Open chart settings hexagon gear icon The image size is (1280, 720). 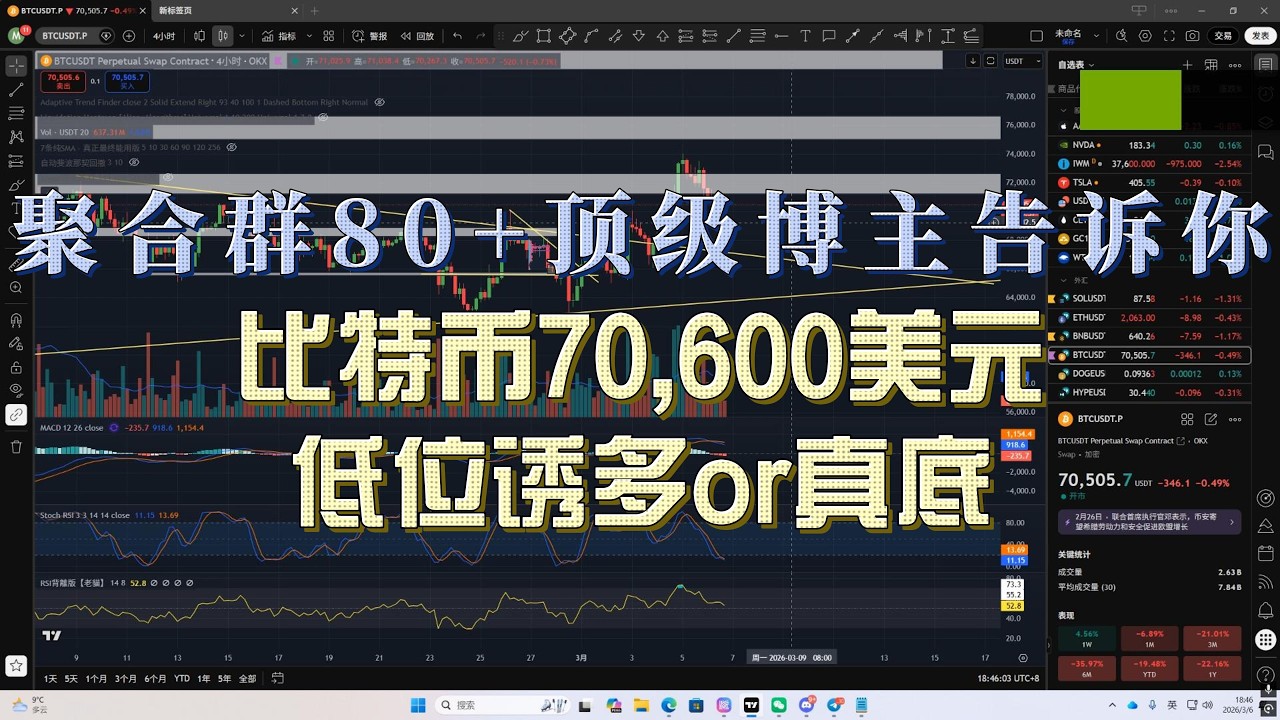(x=1145, y=35)
